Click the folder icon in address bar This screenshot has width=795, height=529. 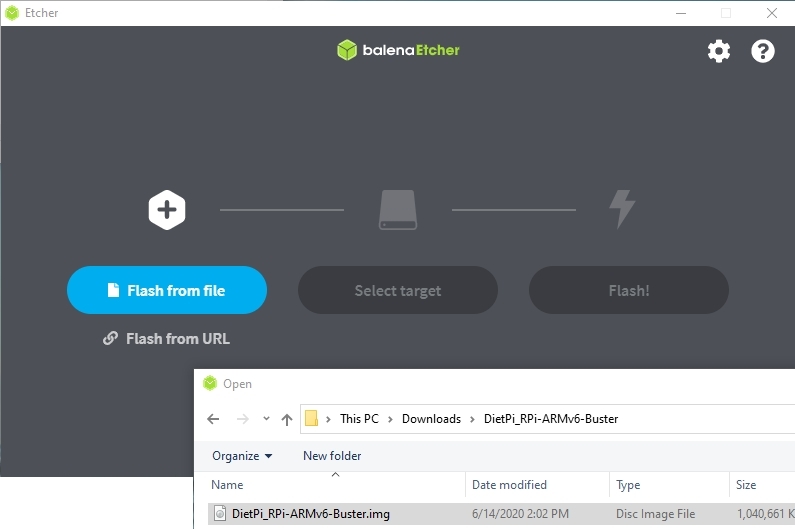[311, 418]
